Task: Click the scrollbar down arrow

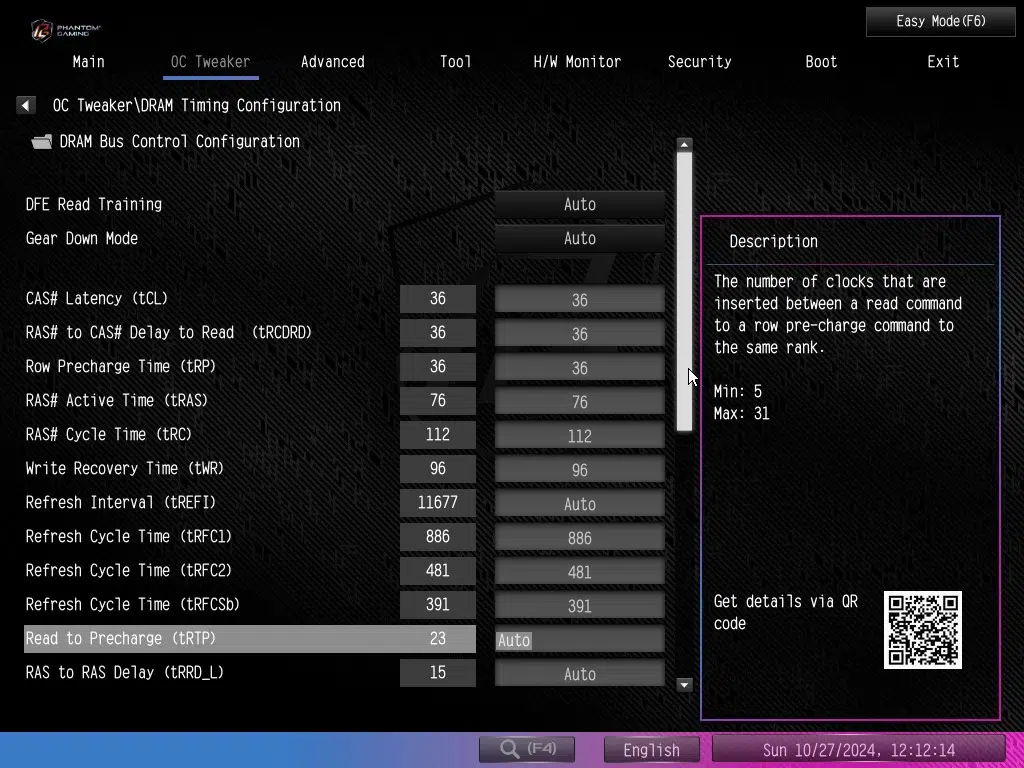Action: coord(684,685)
